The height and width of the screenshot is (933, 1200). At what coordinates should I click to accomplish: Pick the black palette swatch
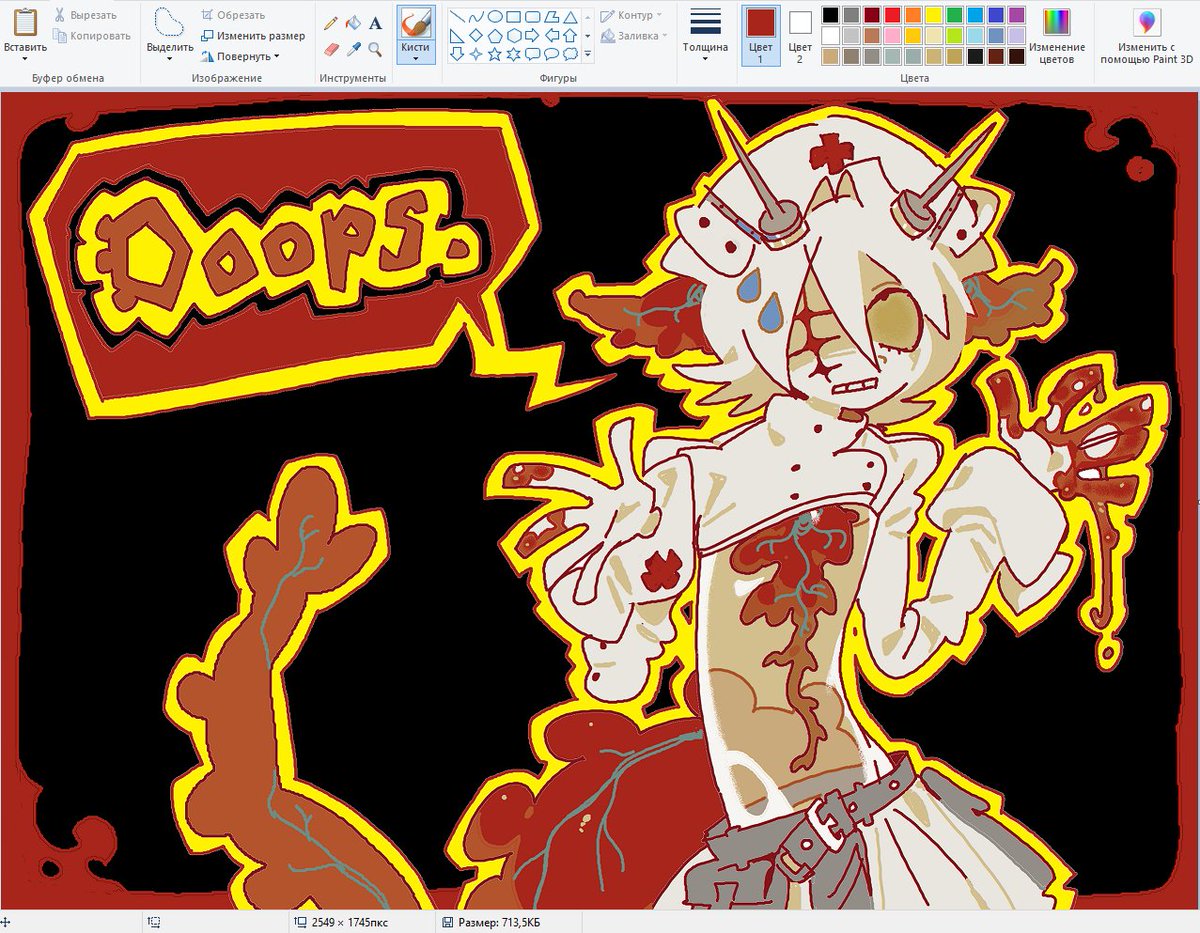click(x=830, y=15)
